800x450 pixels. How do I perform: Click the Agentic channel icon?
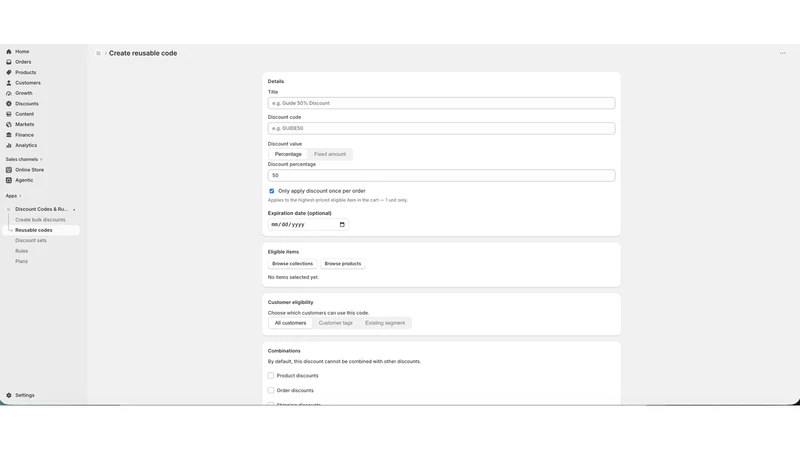click(9, 180)
